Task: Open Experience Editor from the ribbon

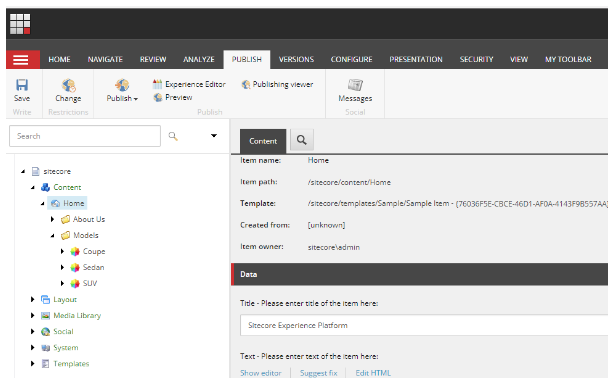Action: click(189, 84)
